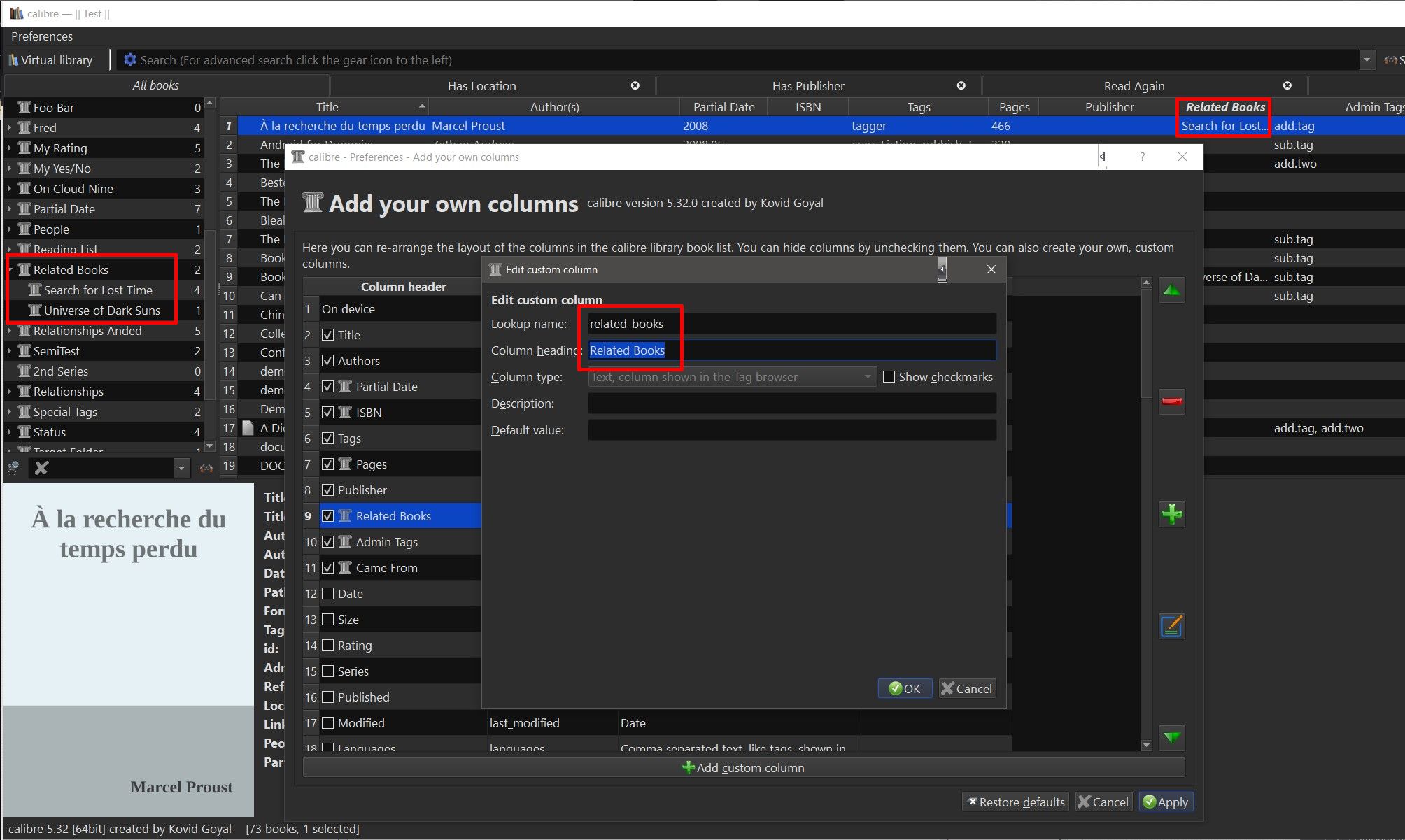The height and width of the screenshot is (840, 1405).
Task: Check the Rating column checkbox
Action: [327, 646]
